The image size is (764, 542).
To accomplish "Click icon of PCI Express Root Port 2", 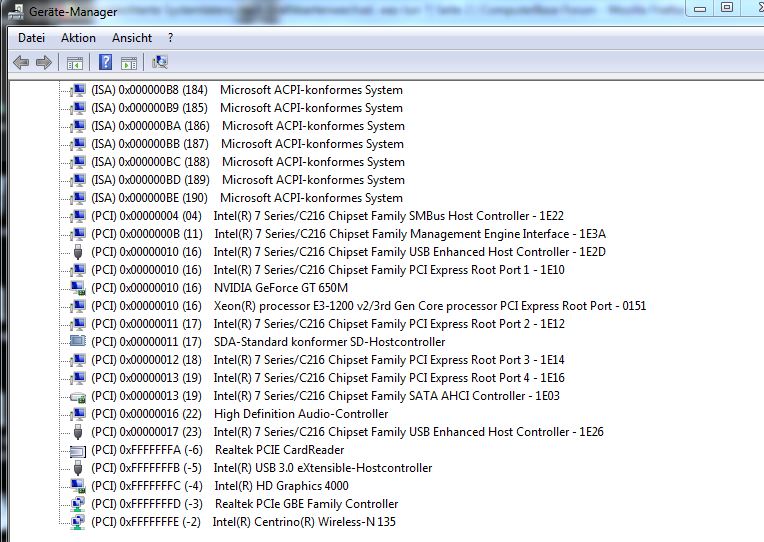I will pyautogui.click(x=78, y=324).
